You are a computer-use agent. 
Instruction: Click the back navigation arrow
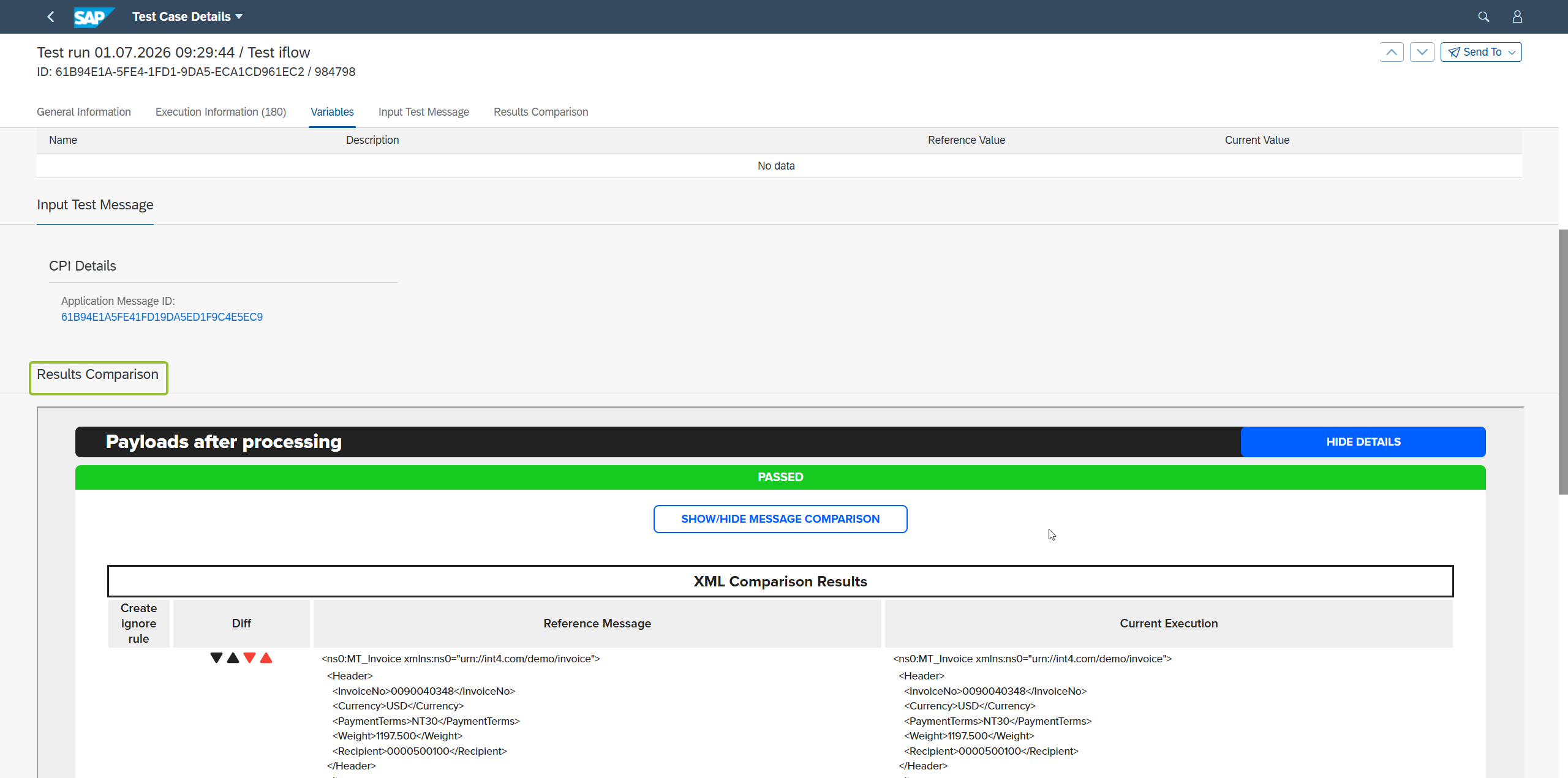click(51, 17)
